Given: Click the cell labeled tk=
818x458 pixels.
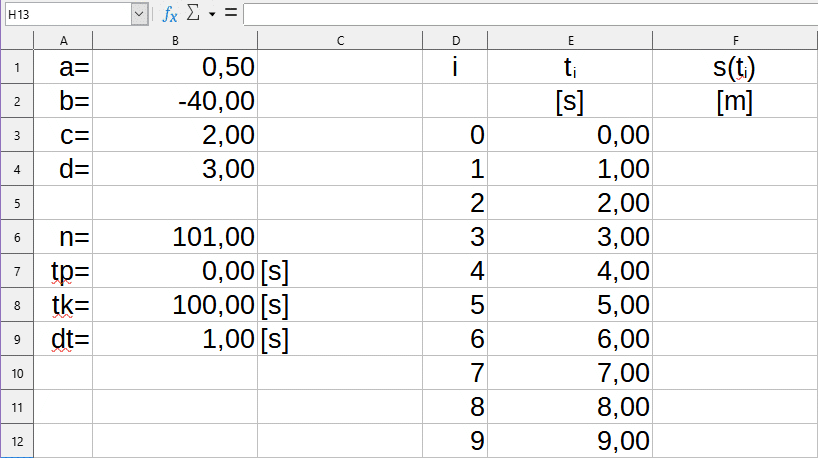Looking at the screenshot, I should (x=63, y=305).
